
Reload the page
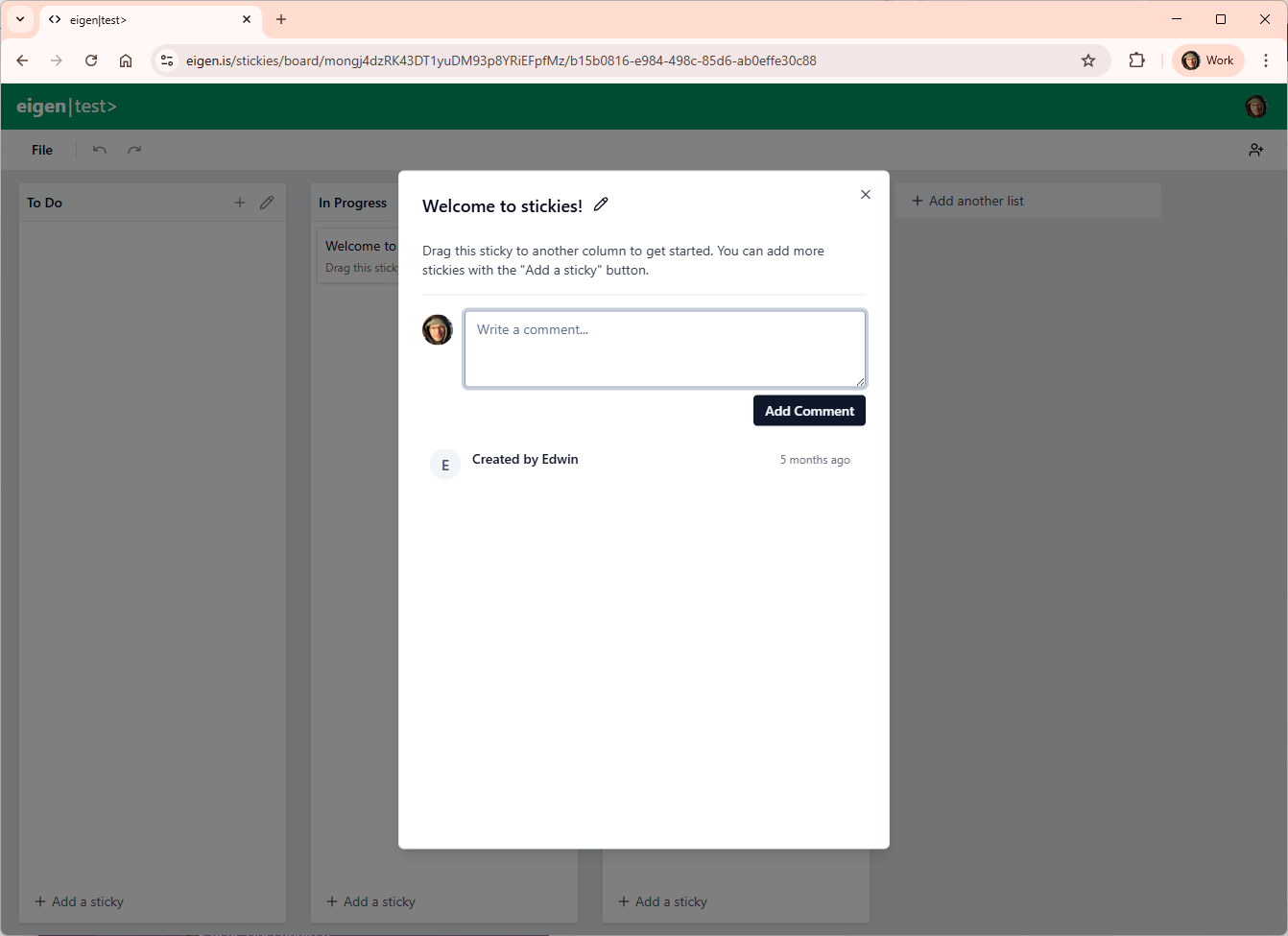click(x=91, y=60)
